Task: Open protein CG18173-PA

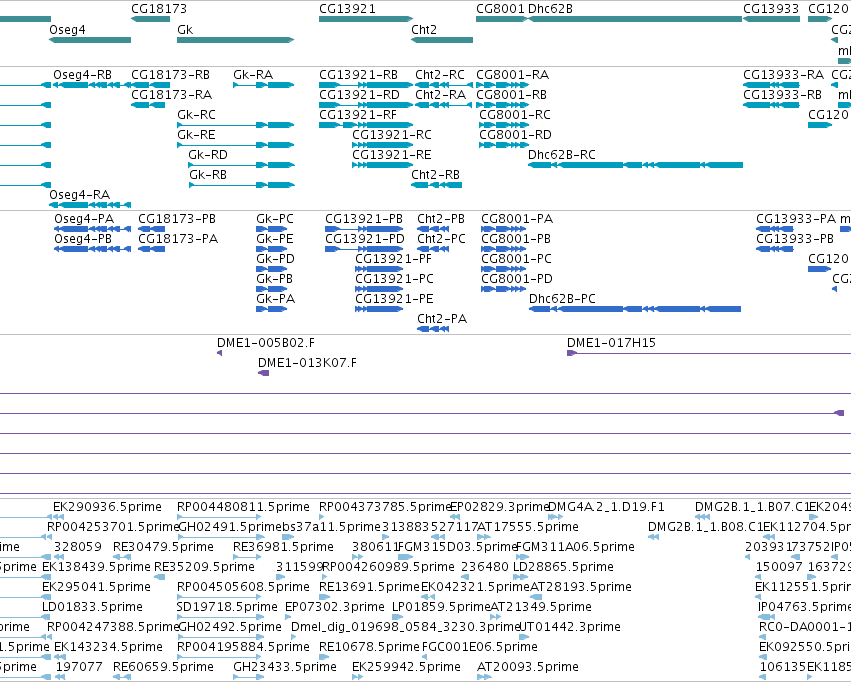Action: tap(178, 239)
